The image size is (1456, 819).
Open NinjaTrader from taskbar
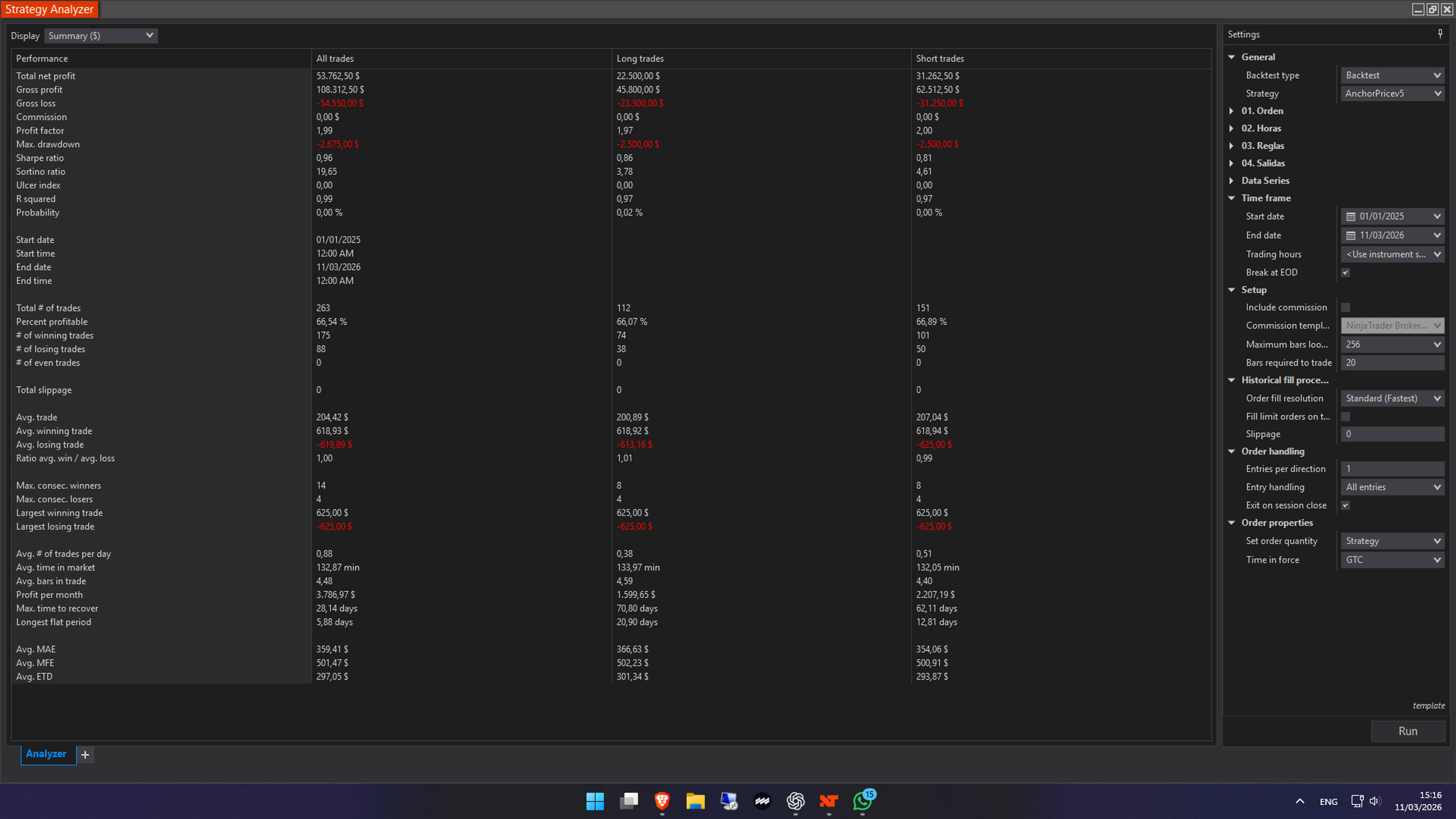click(x=829, y=801)
